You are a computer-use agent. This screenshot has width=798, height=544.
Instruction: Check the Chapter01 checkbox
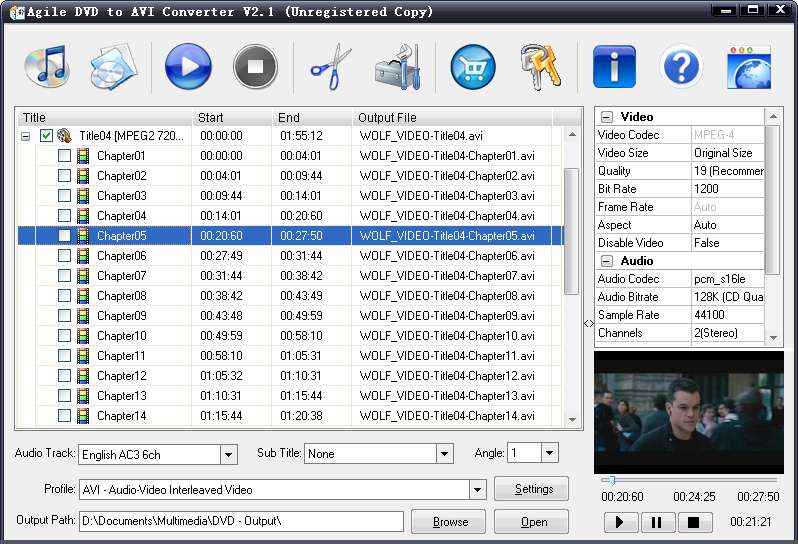tap(64, 156)
